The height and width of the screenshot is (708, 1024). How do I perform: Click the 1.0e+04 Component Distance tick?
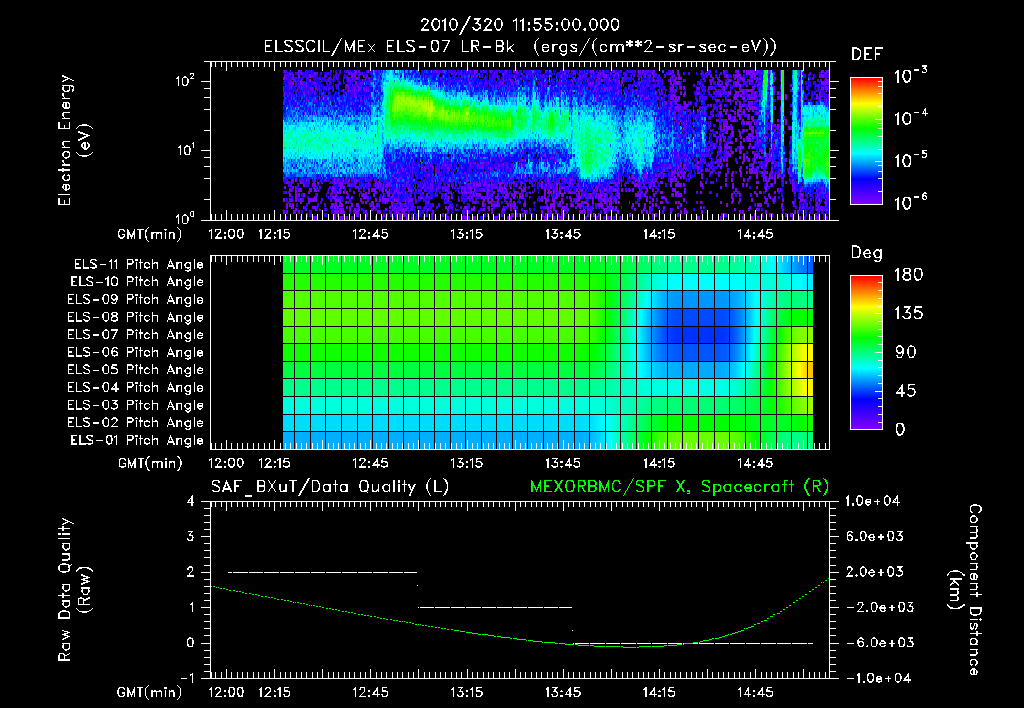coord(872,501)
